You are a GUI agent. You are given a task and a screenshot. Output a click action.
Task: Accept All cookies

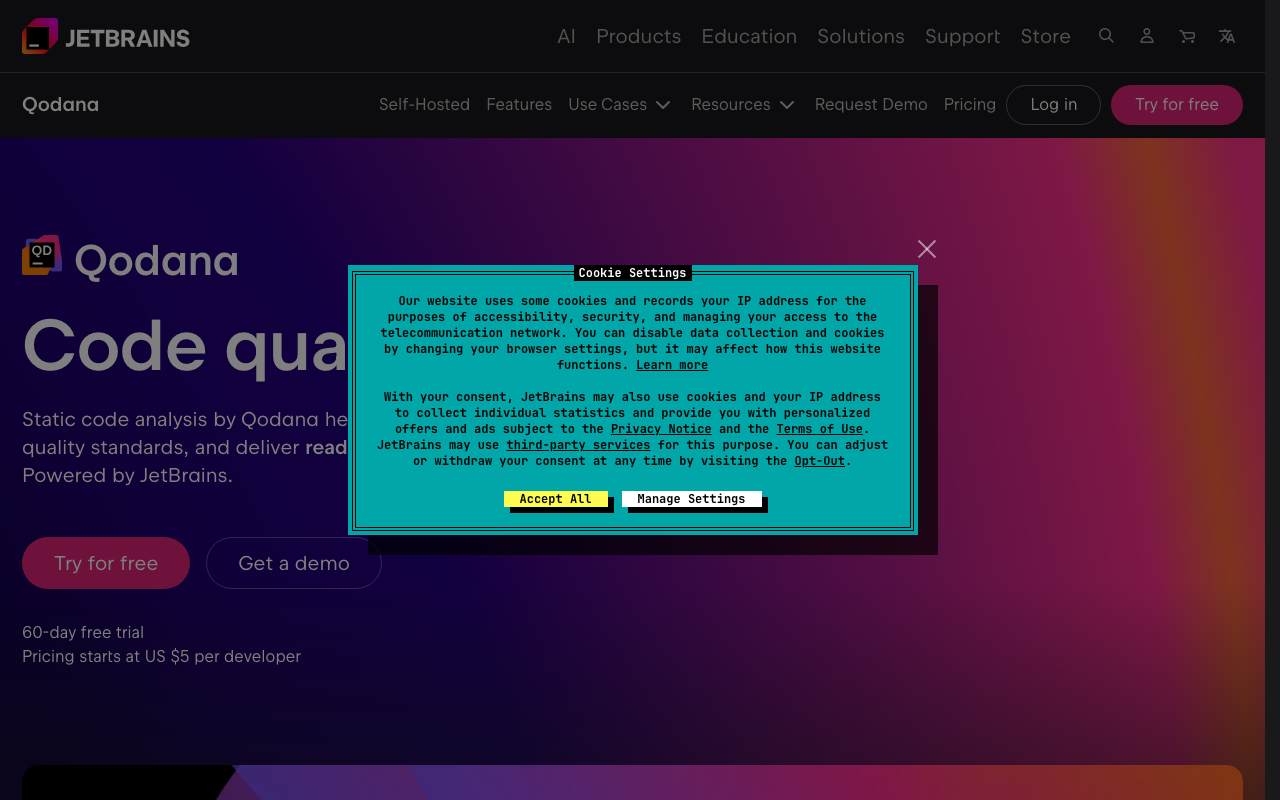click(557, 499)
